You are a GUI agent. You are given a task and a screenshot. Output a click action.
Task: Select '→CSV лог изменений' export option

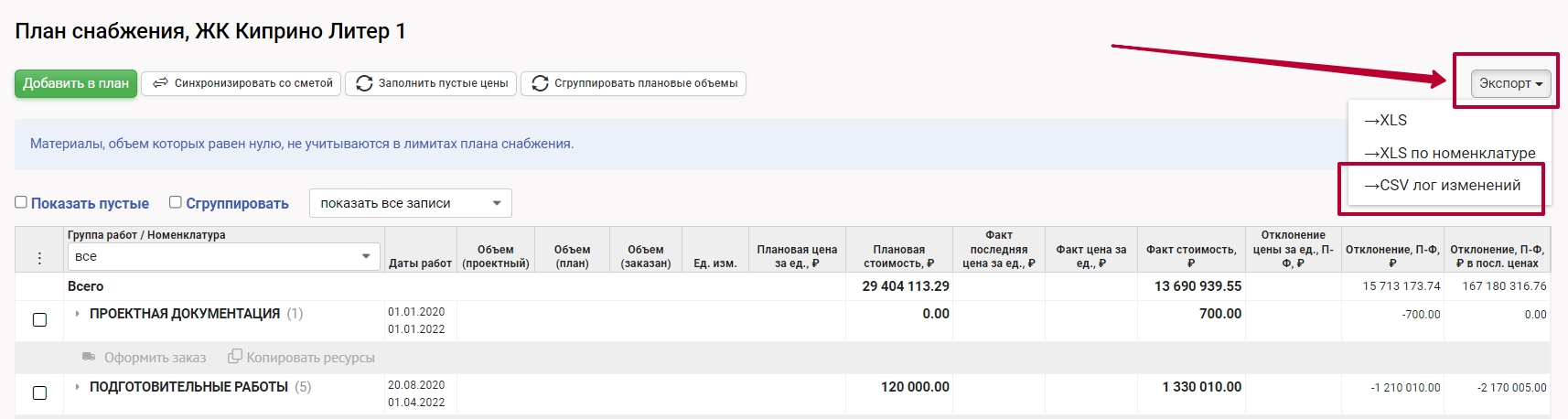coord(1442,186)
